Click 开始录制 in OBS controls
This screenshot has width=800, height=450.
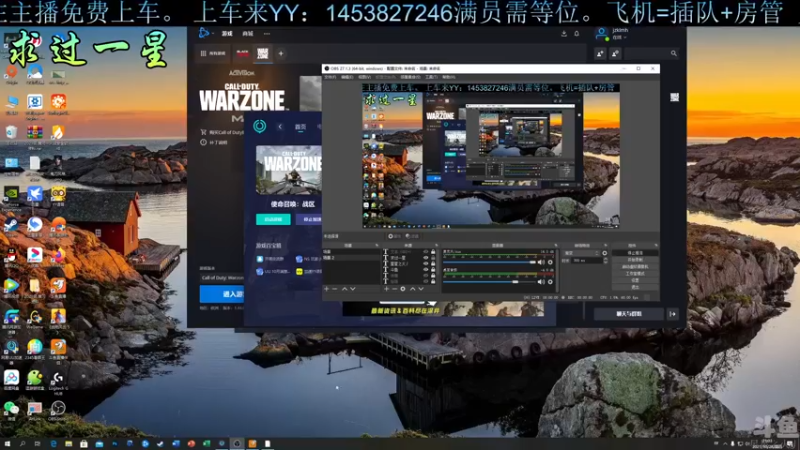tap(635, 260)
